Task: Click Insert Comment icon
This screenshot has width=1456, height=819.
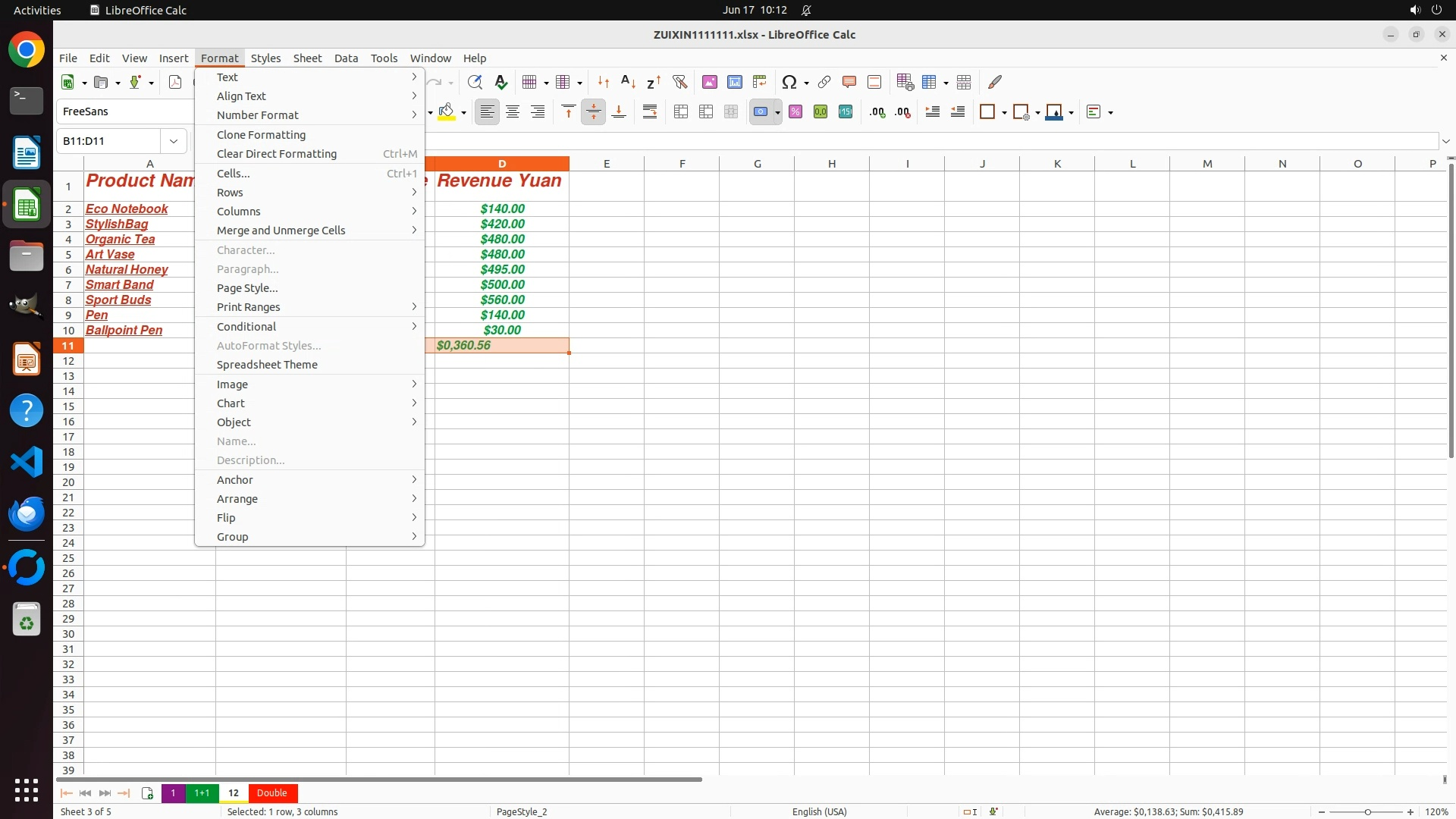Action: 849,82
